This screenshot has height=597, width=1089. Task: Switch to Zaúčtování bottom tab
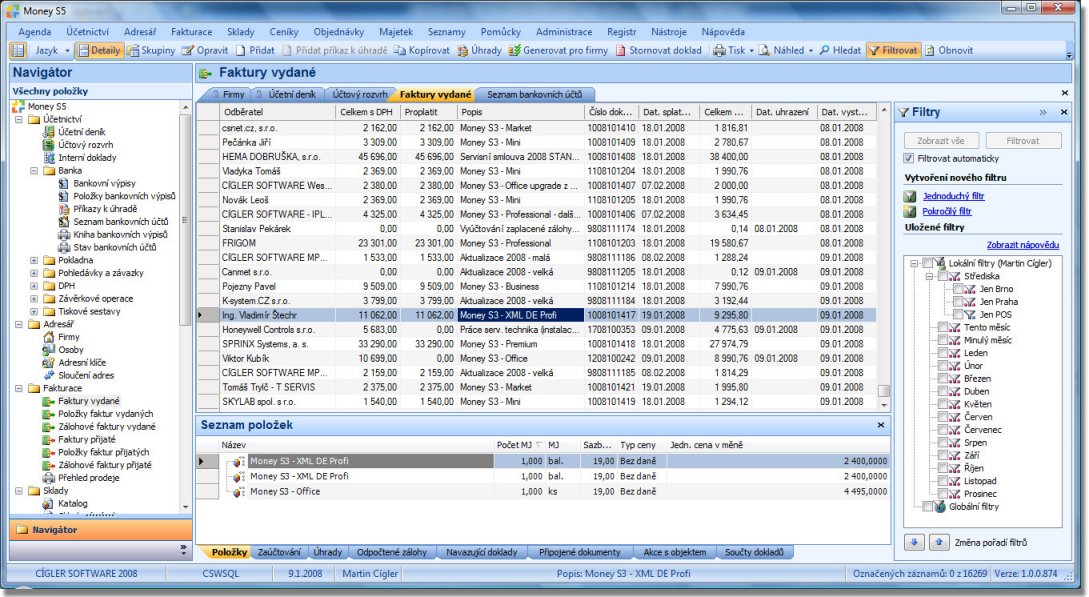coord(279,553)
